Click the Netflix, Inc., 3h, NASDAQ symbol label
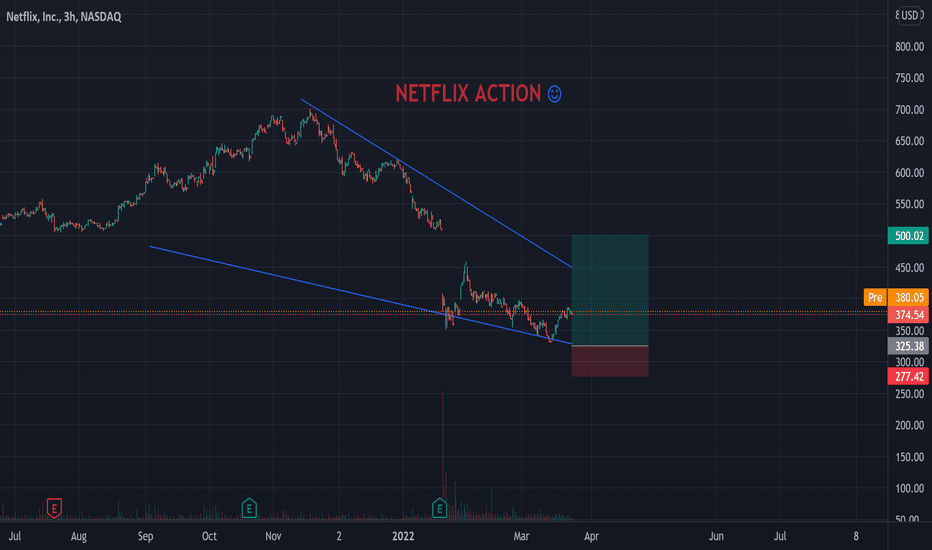The height and width of the screenshot is (550, 932). 64,17
